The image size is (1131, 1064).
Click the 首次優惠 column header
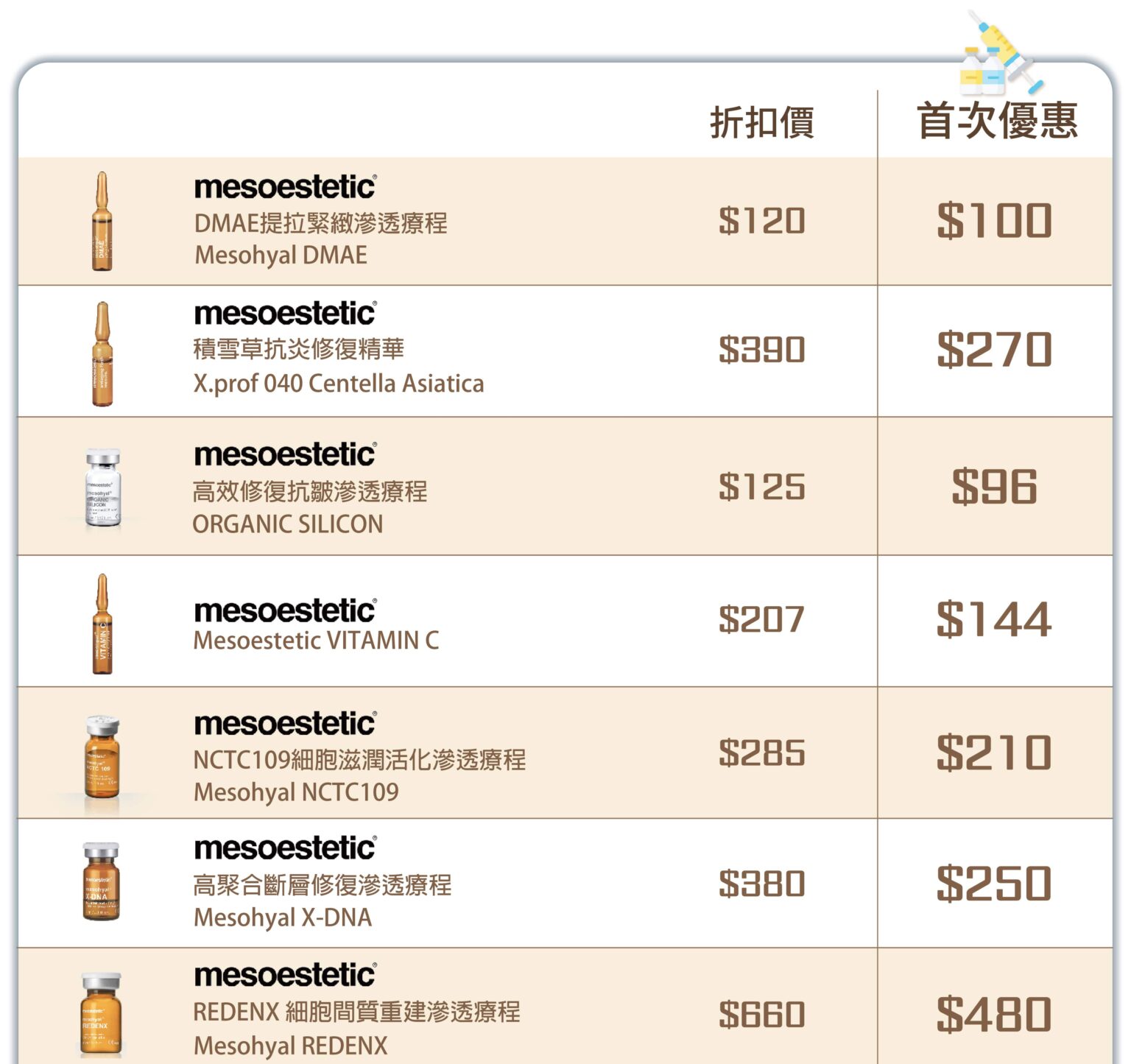pyautogui.click(x=997, y=121)
